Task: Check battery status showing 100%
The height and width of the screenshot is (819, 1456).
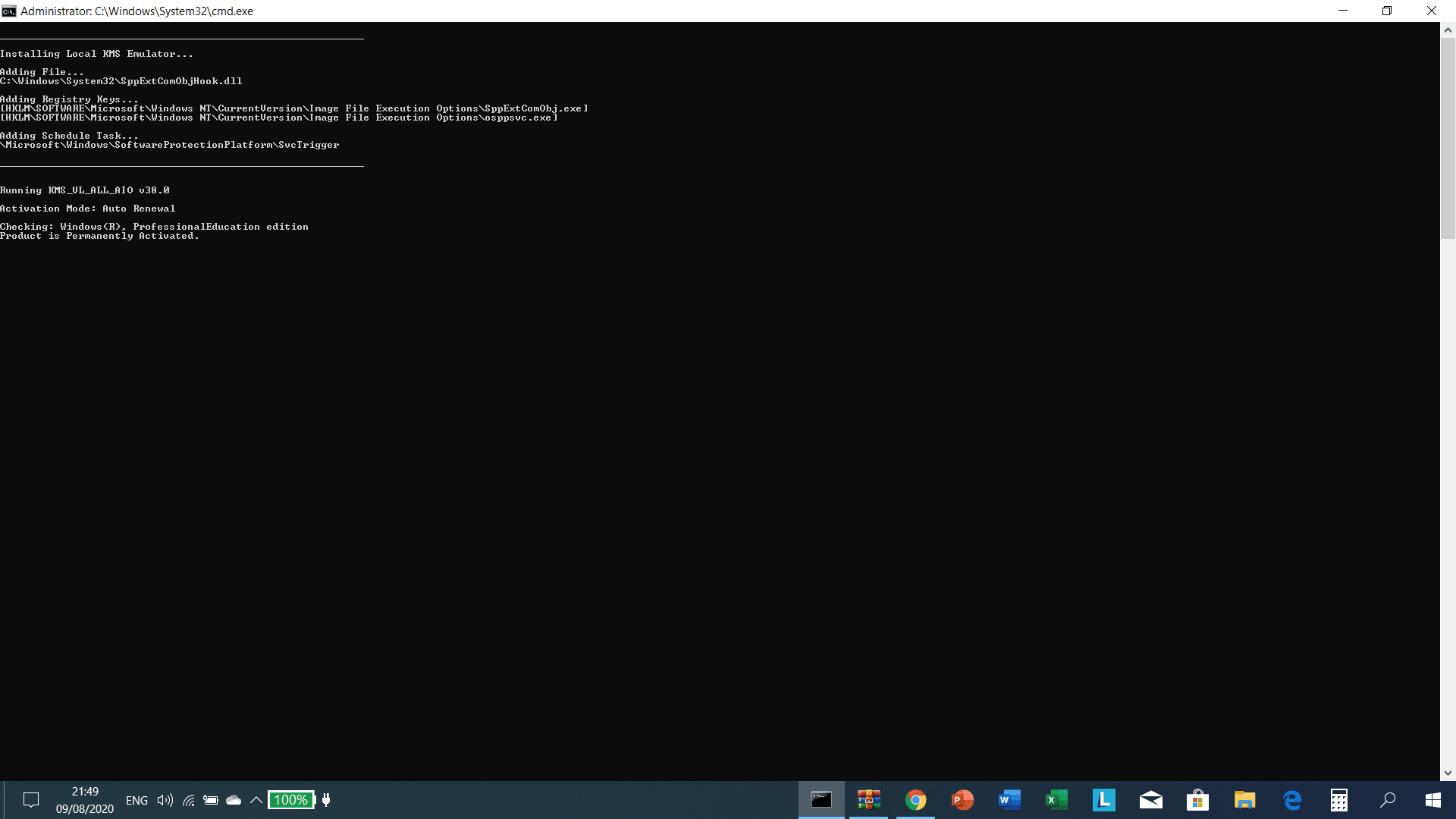Action: [291, 799]
